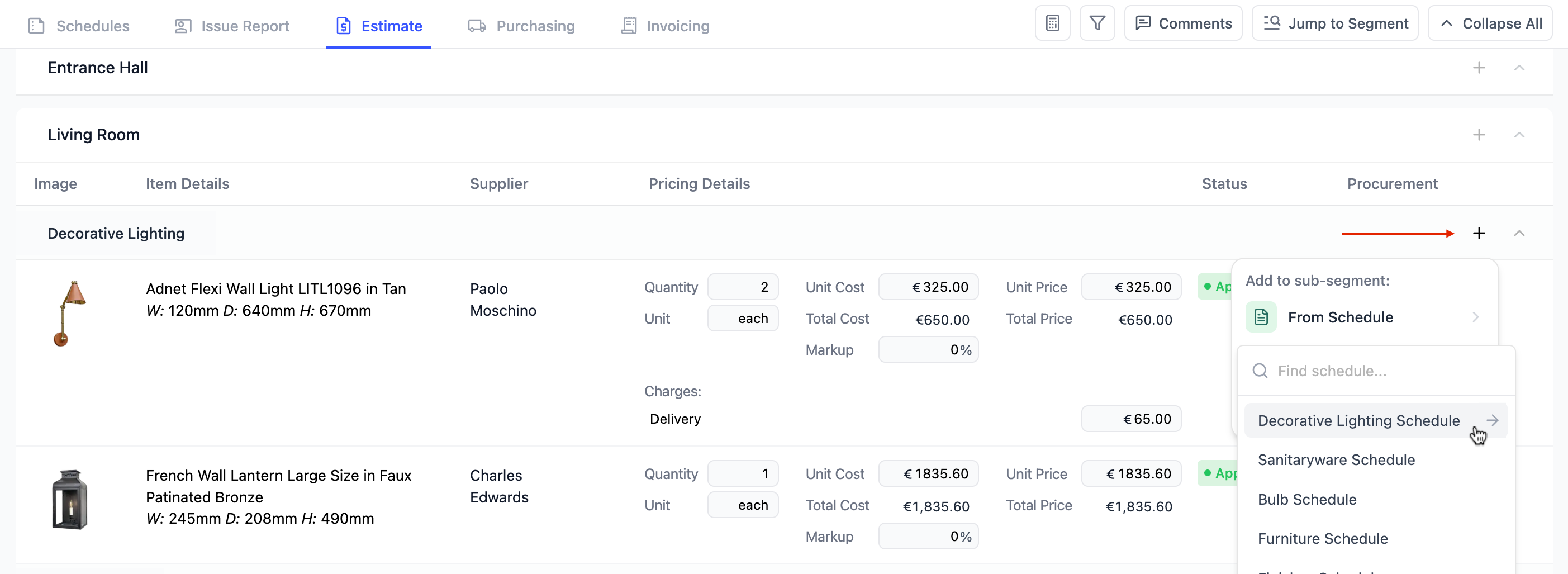The width and height of the screenshot is (1568, 574).
Task: Edit Unit Cost €325.00 field
Action: [x=928, y=287]
